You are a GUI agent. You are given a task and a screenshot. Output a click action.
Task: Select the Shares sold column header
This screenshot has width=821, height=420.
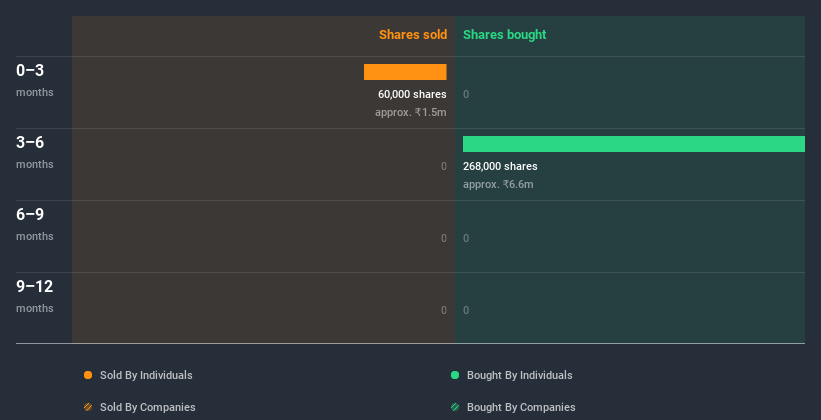[413, 35]
